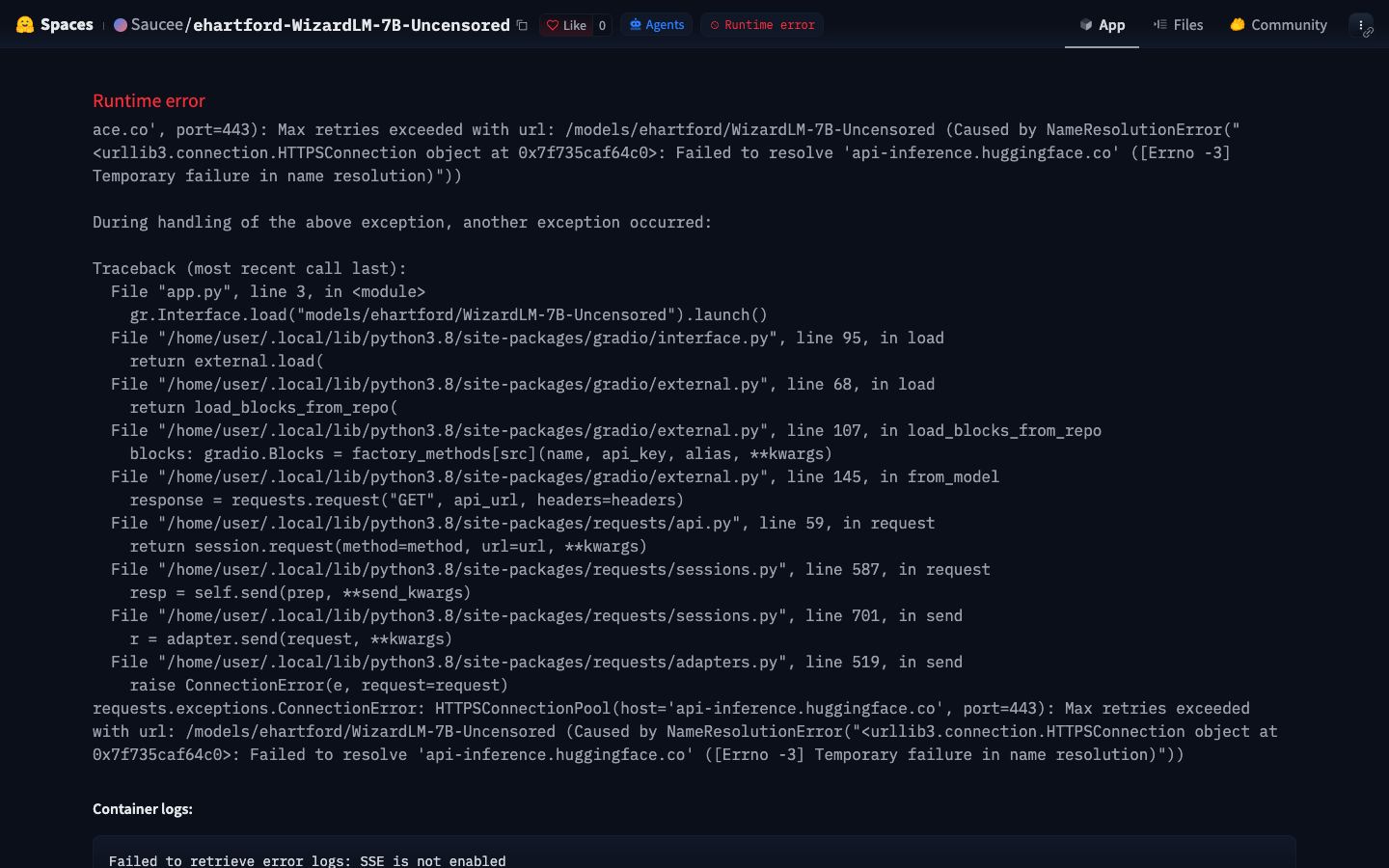Image resolution: width=1389 pixels, height=868 pixels.
Task: Switch to the App tab
Action: coord(1102,25)
